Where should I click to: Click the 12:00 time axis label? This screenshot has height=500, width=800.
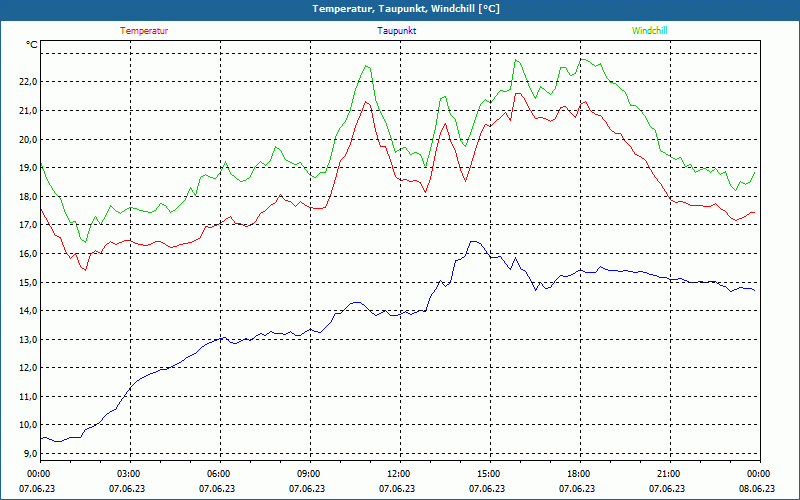pos(399,473)
